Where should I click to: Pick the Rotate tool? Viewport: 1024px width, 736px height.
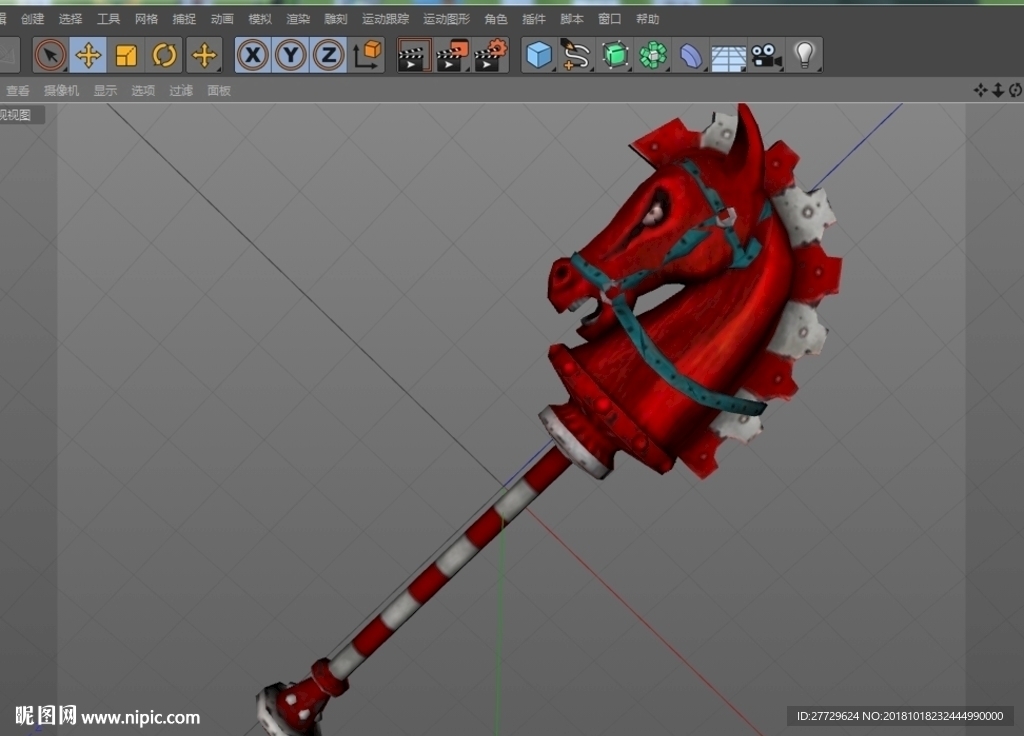point(164,56)
